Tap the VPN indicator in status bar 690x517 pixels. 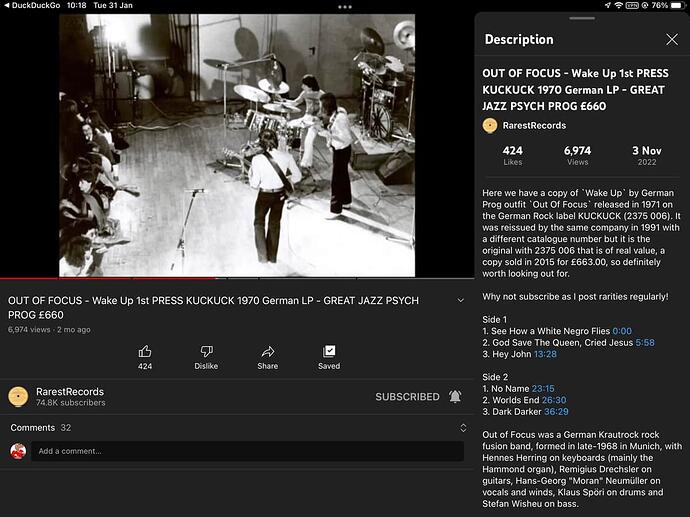632,5
